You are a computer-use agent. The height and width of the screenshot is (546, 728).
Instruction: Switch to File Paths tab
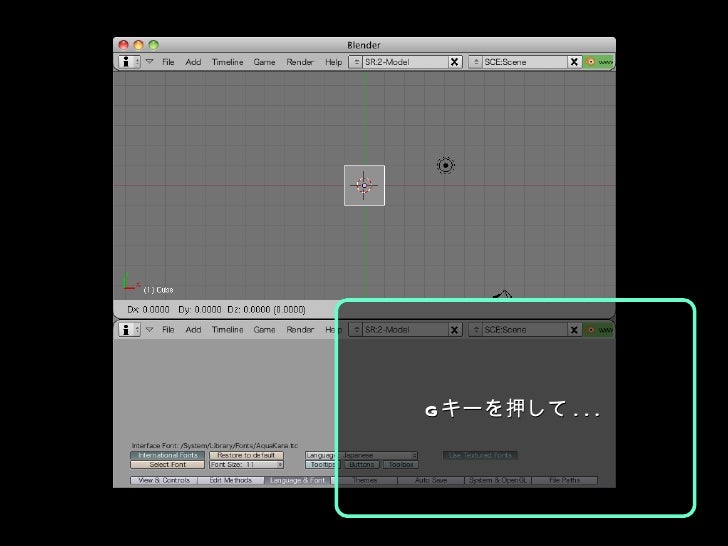pos(565,481)
